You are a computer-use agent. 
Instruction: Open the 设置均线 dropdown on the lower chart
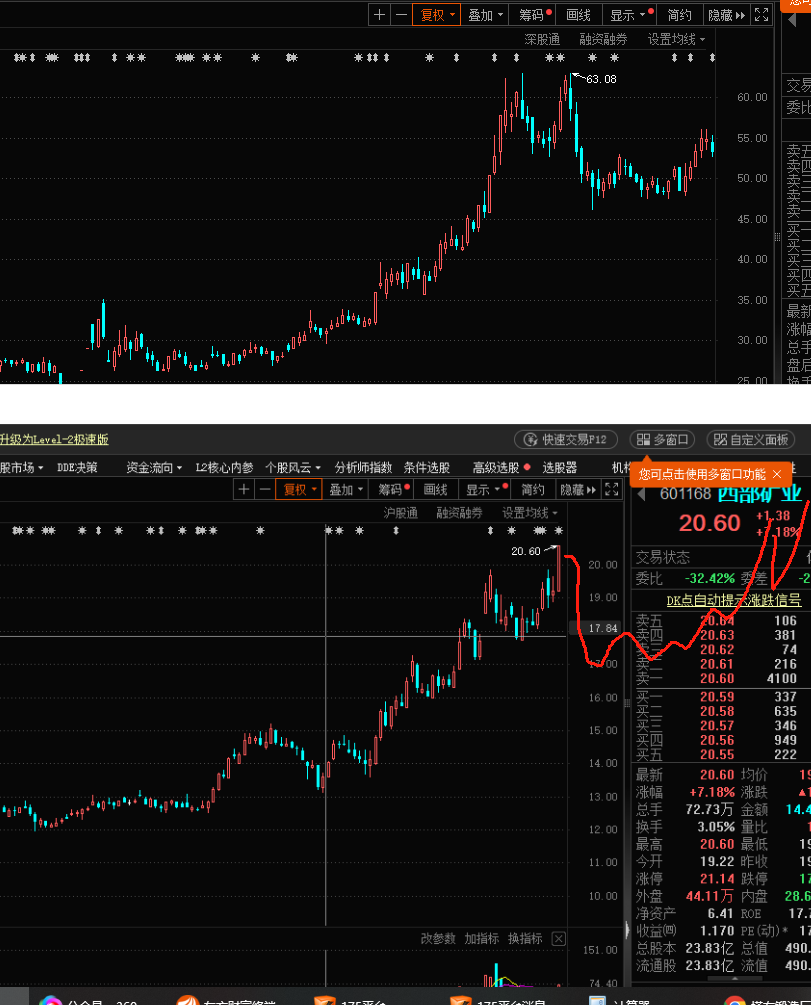[530, 513]
